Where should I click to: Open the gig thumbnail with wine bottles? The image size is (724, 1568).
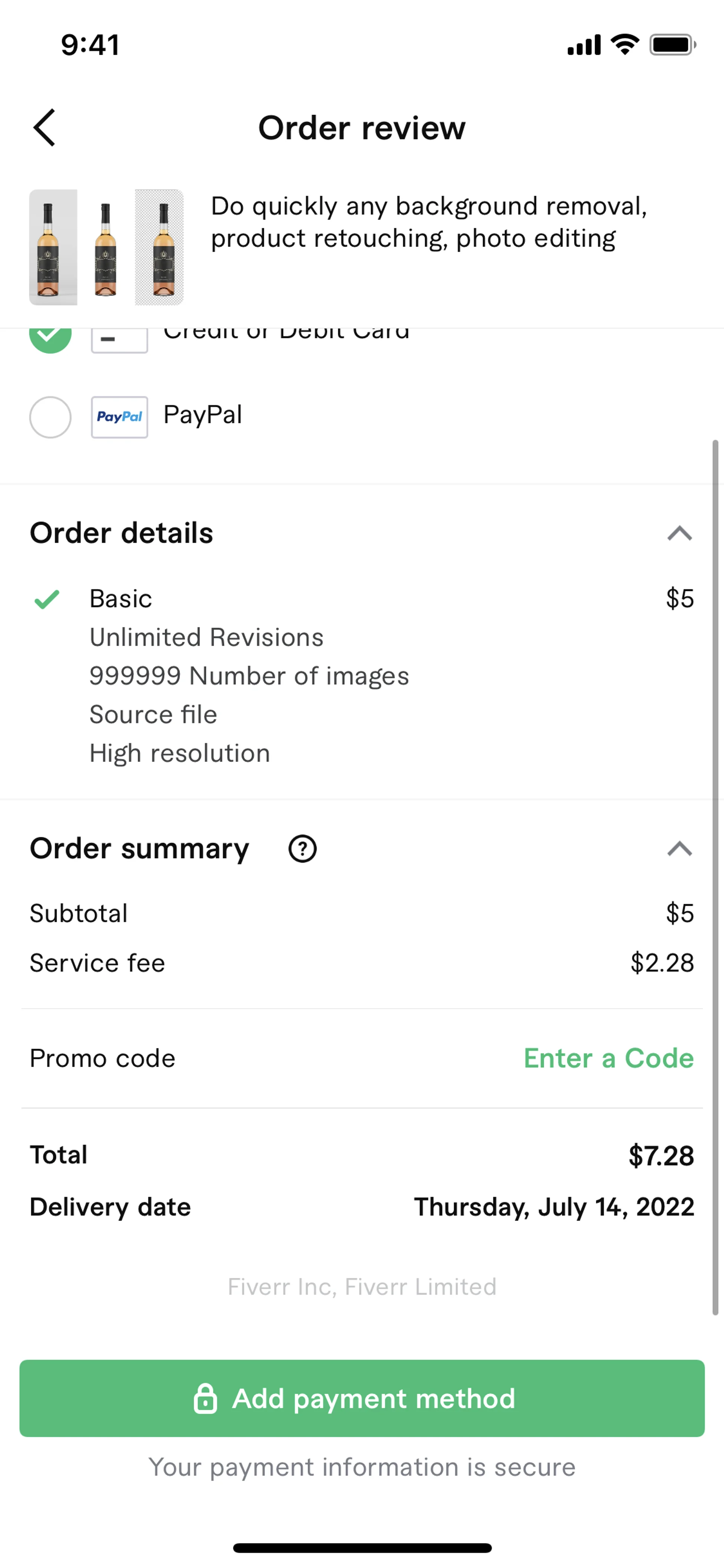pyautogui.click(x=106, y=247)
